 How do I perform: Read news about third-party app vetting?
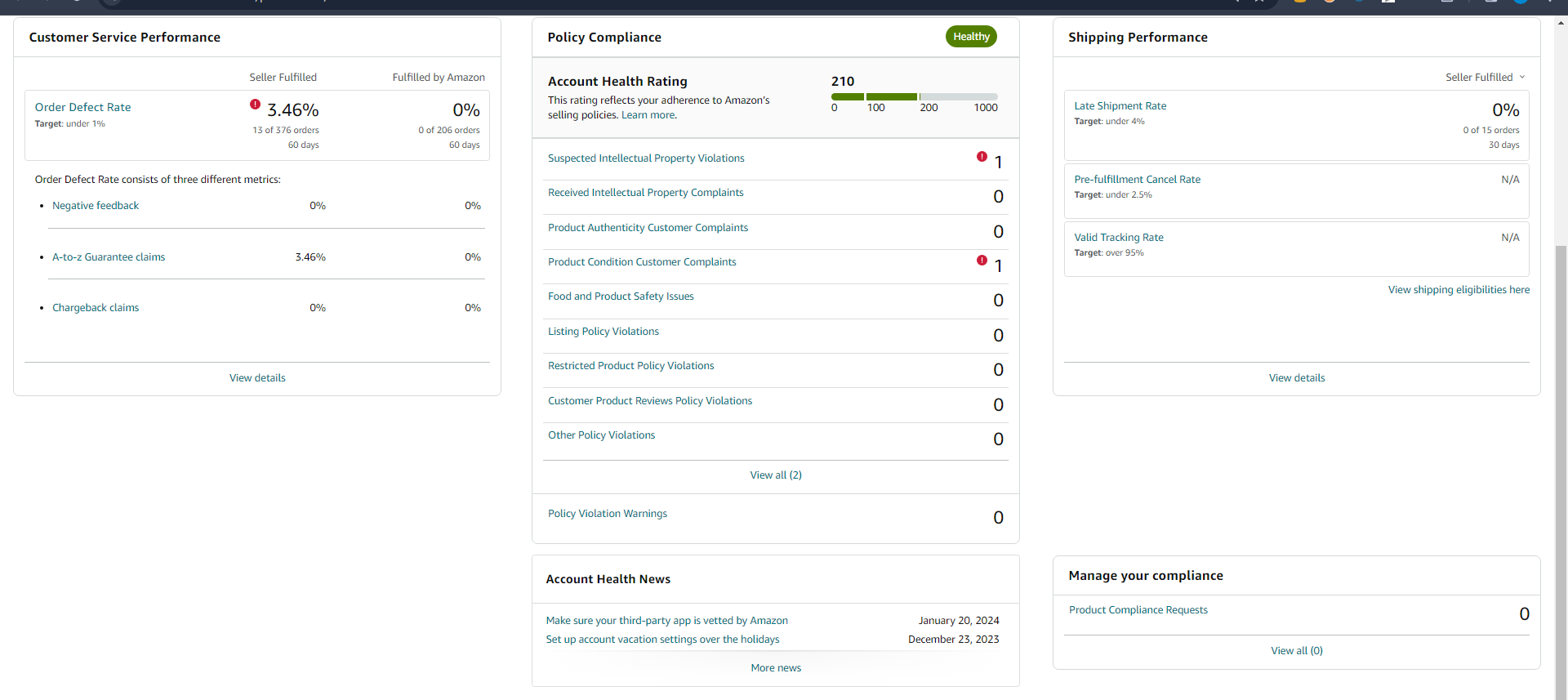point(666,621)
